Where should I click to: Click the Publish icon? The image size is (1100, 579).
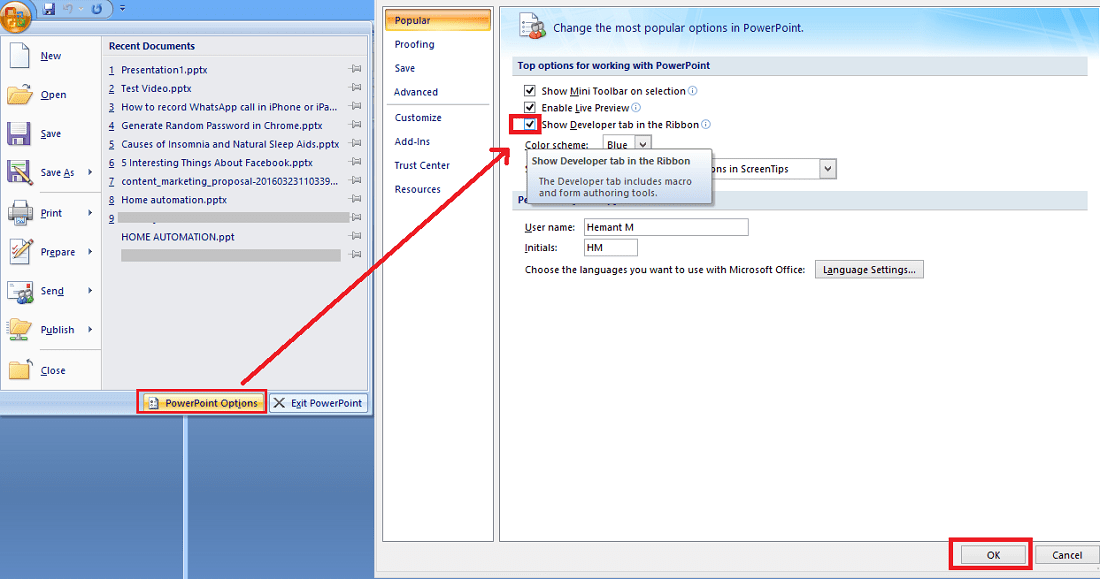pyautogui.click(x=19, y=329)
